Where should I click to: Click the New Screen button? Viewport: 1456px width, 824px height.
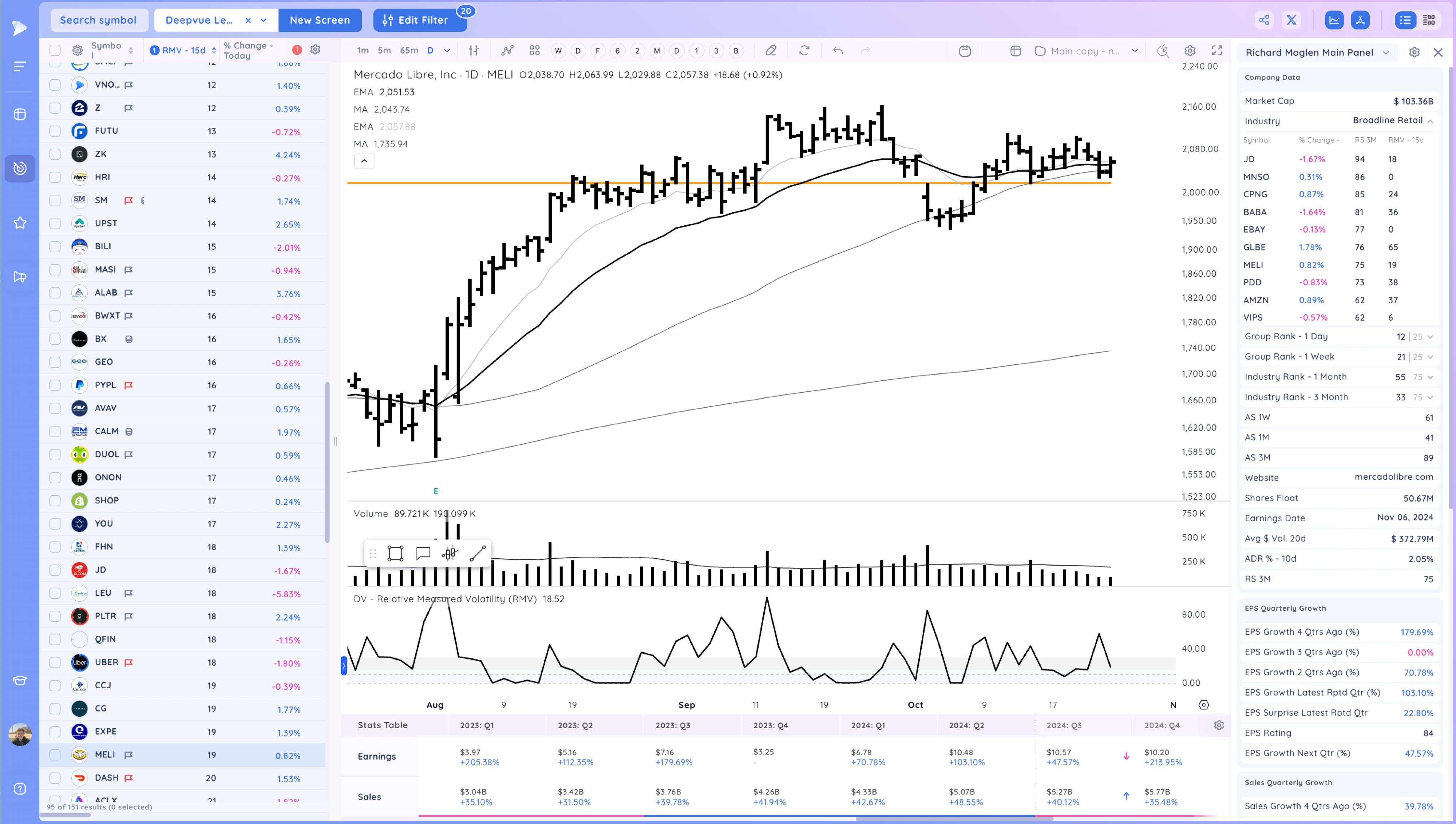320,20
